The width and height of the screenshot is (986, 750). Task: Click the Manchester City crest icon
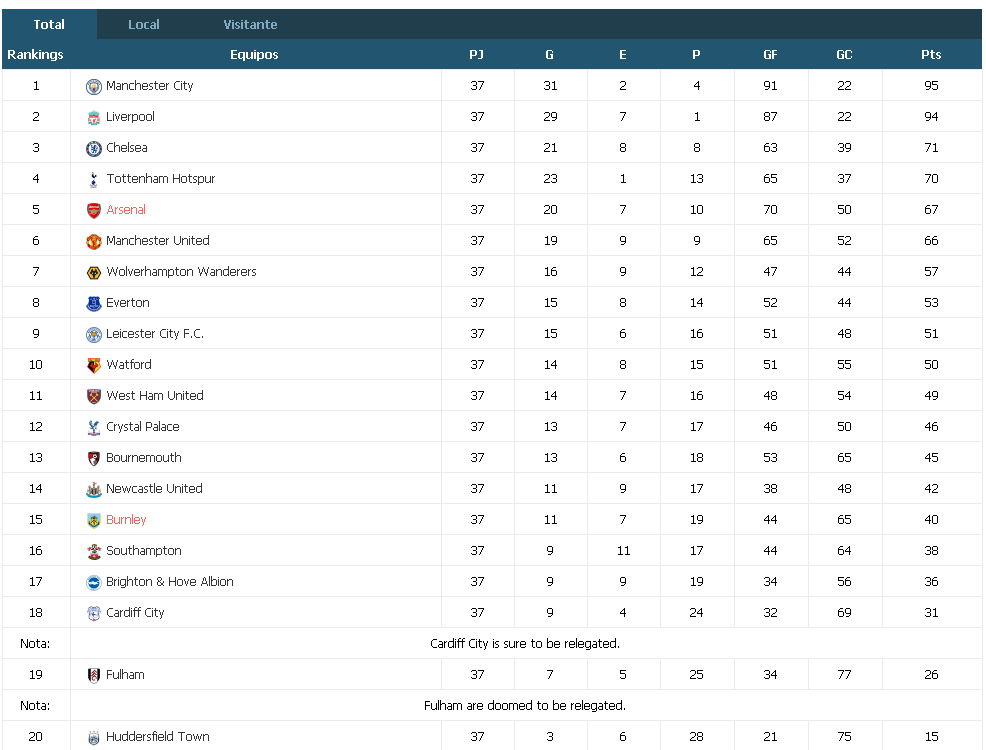click(x=94, y=86)
